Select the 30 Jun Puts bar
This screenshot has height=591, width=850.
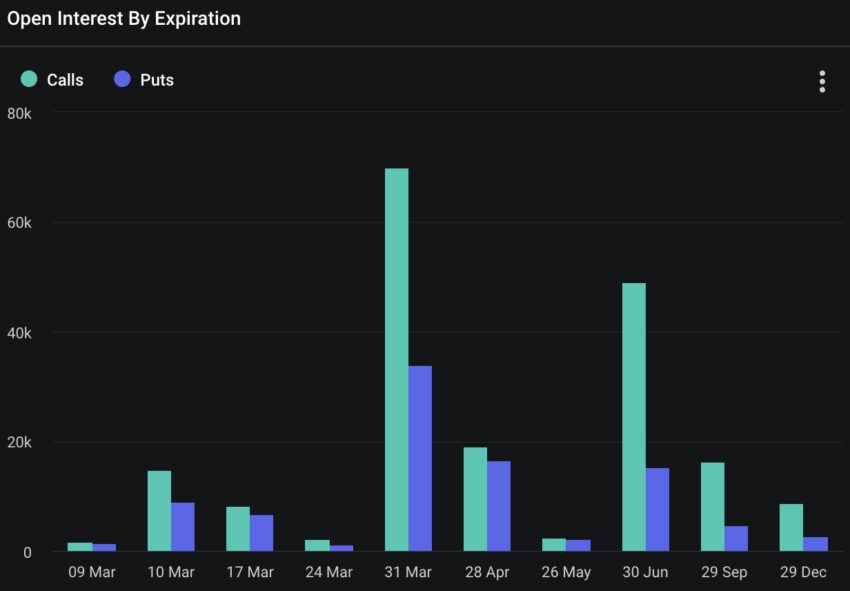(657, 510)
